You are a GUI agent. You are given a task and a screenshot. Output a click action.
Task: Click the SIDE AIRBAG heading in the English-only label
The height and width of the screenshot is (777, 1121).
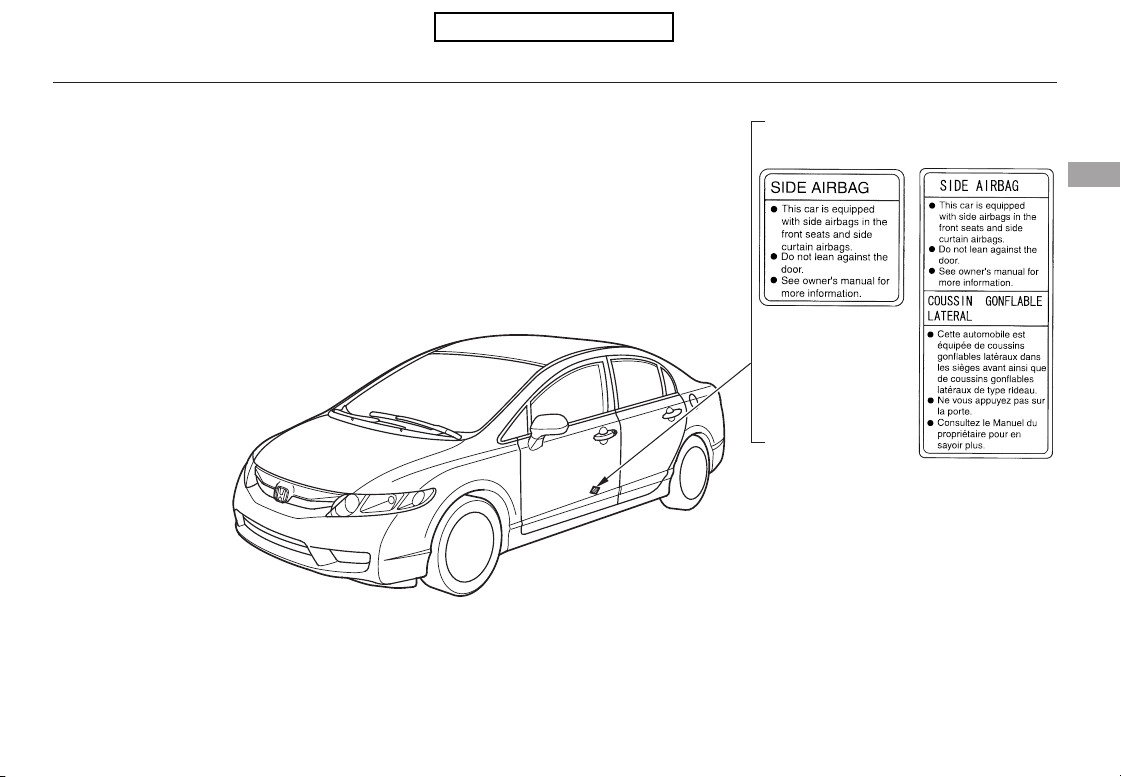819,188
